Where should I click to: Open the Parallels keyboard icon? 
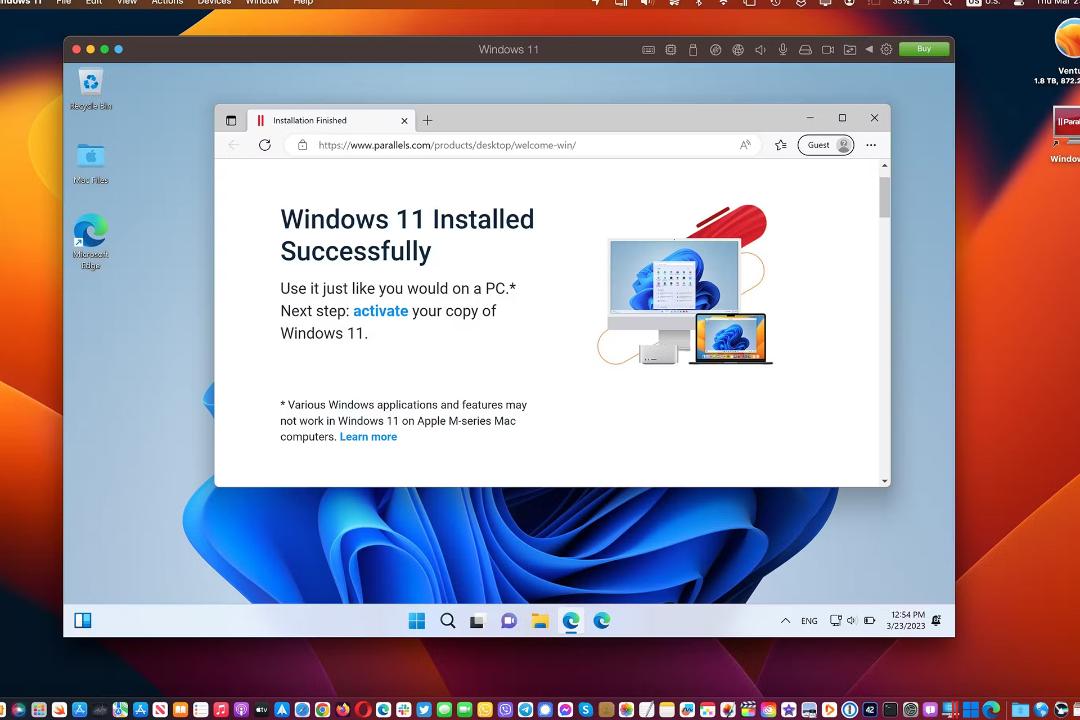coord(648,50)
